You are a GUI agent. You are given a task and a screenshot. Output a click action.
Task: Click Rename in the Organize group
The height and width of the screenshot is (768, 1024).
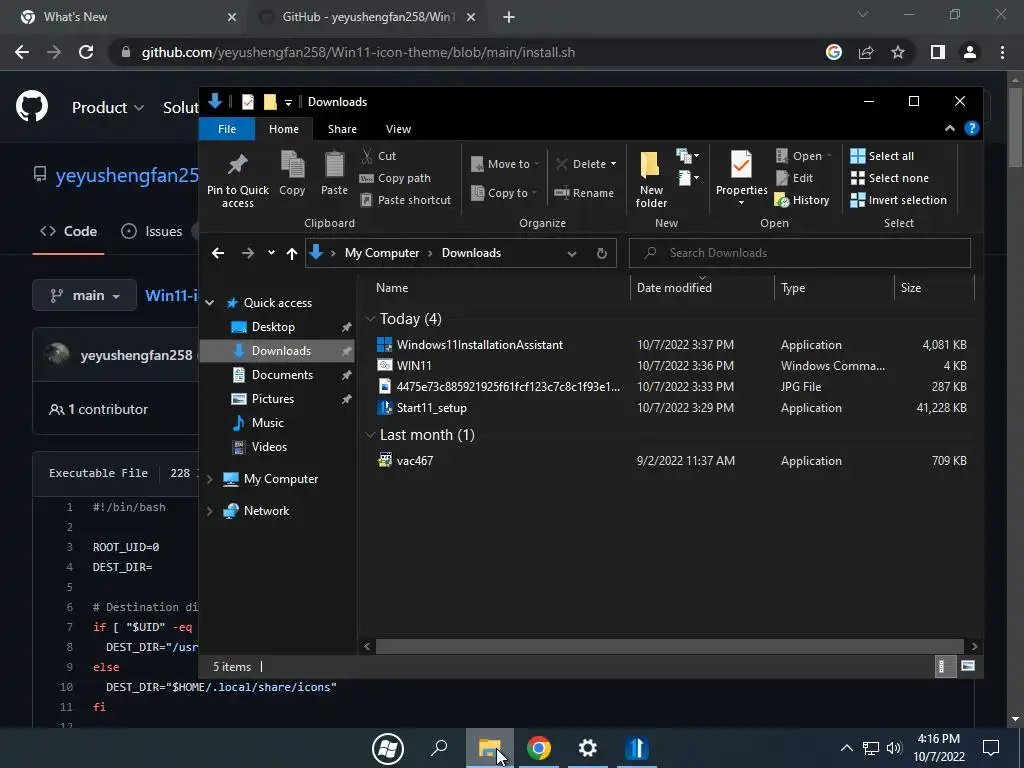(584, 193)
